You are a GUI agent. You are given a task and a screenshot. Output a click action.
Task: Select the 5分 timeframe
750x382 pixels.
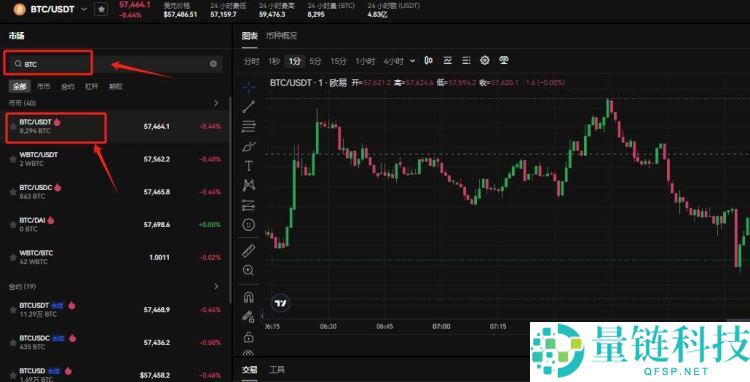click(x=315, y=61)
